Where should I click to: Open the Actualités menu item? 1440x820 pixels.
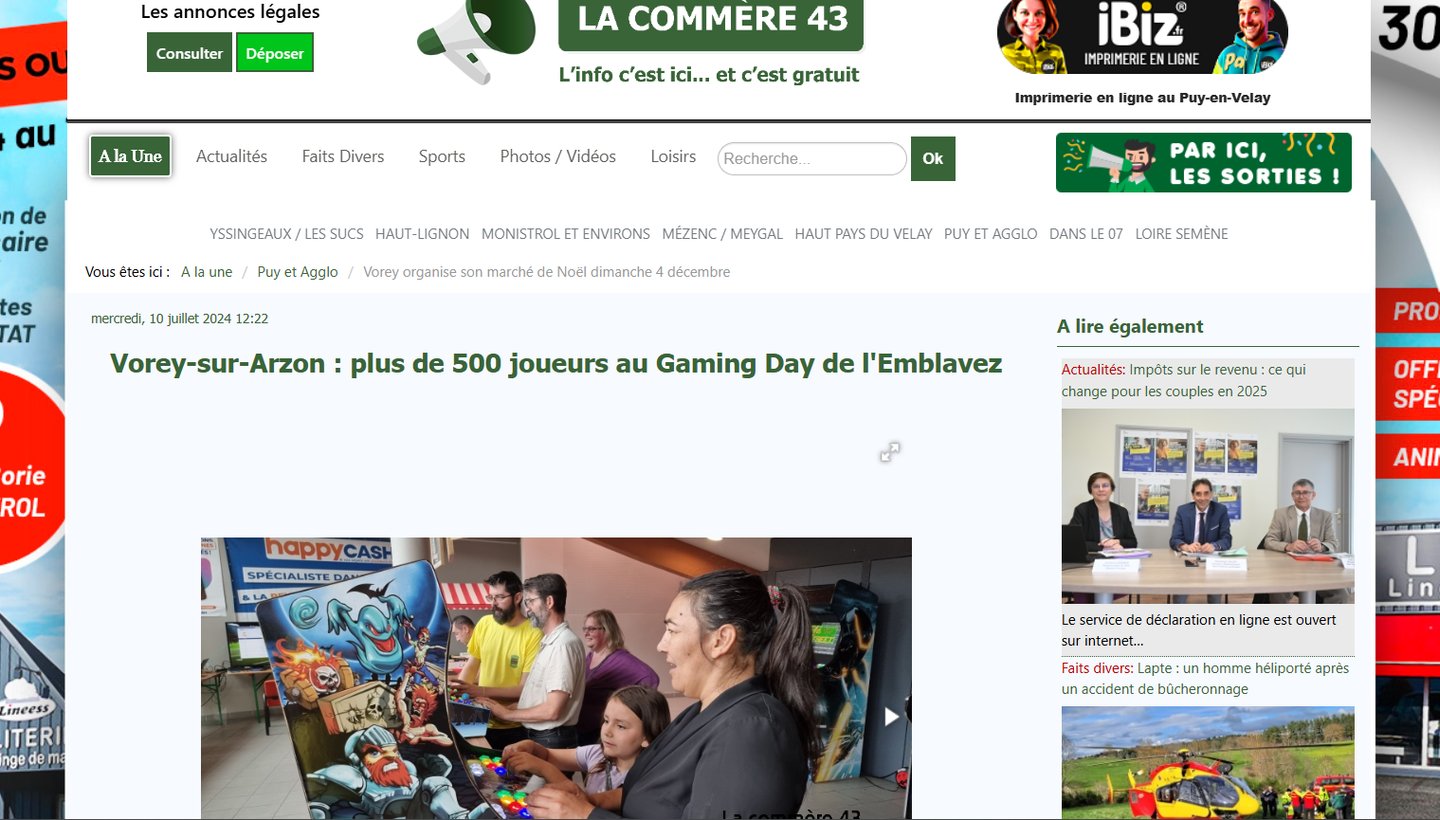[232, 156]
